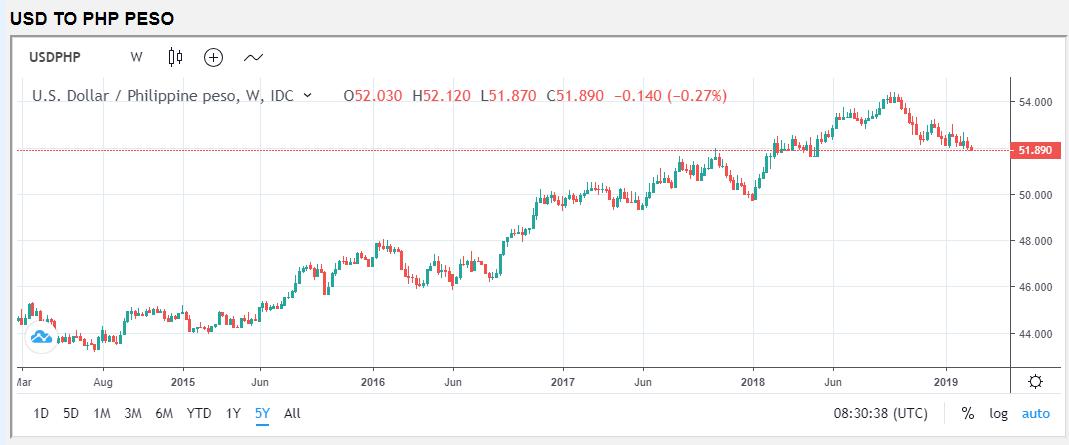Open the W interval dropdown
Image resolution: width=1069 pixels, height=445 pixels.
(136, 57)
